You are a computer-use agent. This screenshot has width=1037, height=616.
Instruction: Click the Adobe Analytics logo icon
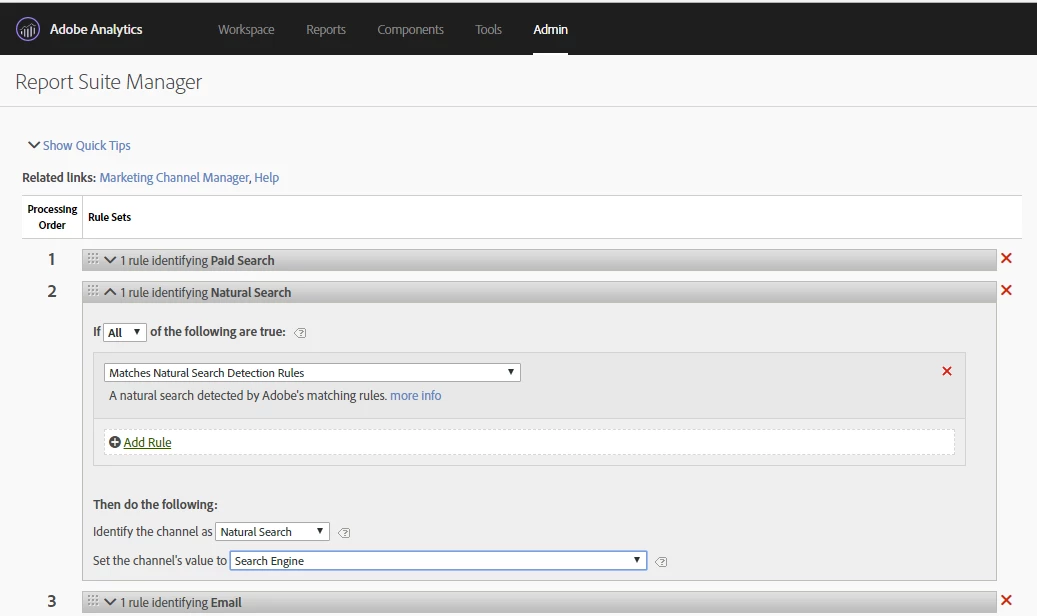pos(28,29)
